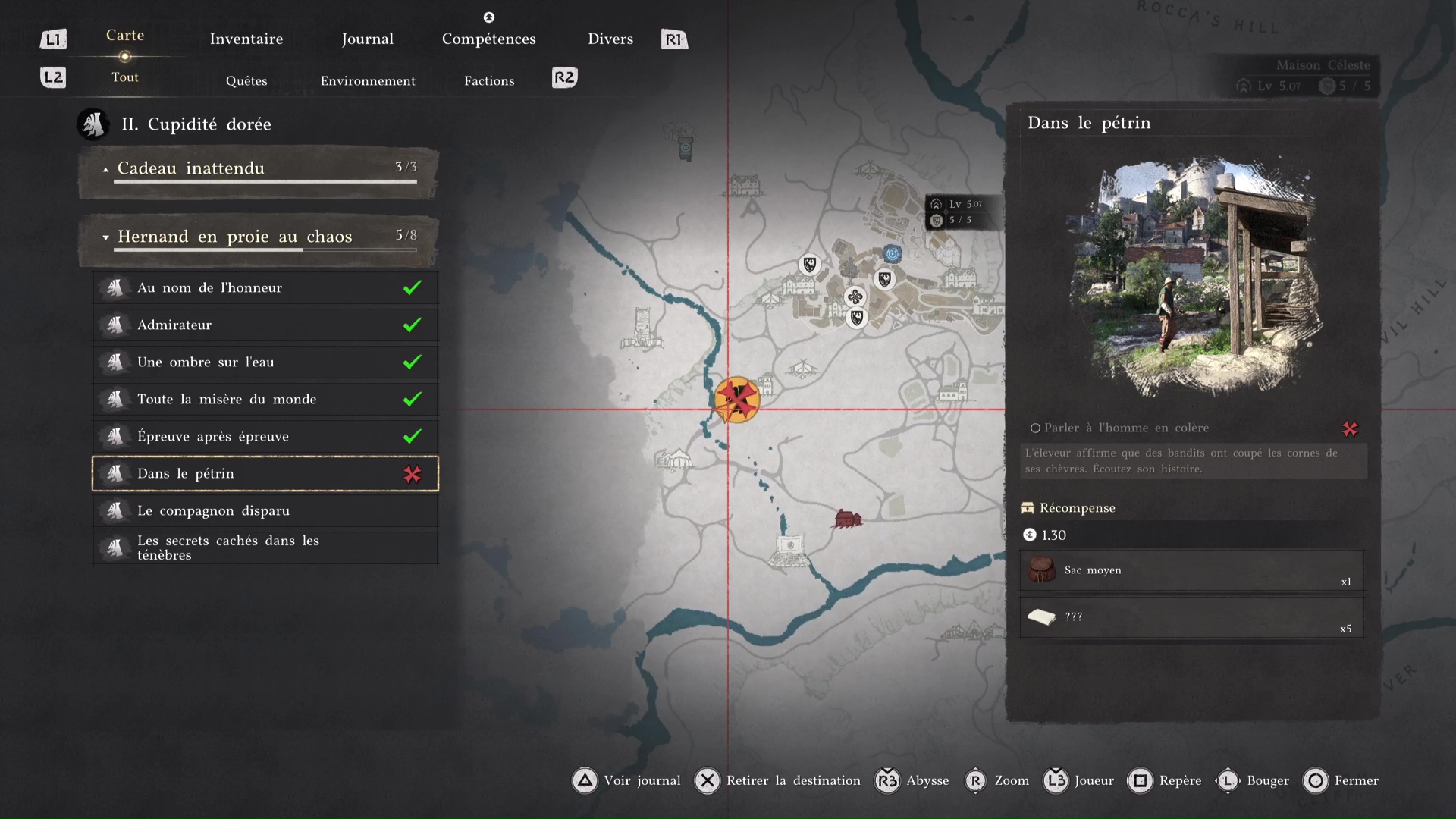Click the watchtower landmark icon west of river
Image resolution: width=1456 pixels, height=819 pixels.
point(643,328)
